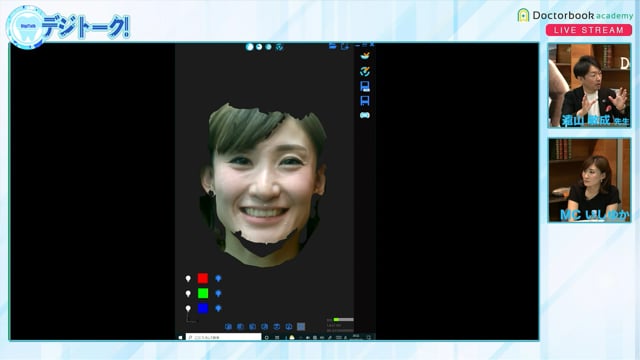Pick the blue color swatch
Screen dimensions: 640x360
[203, 308]
